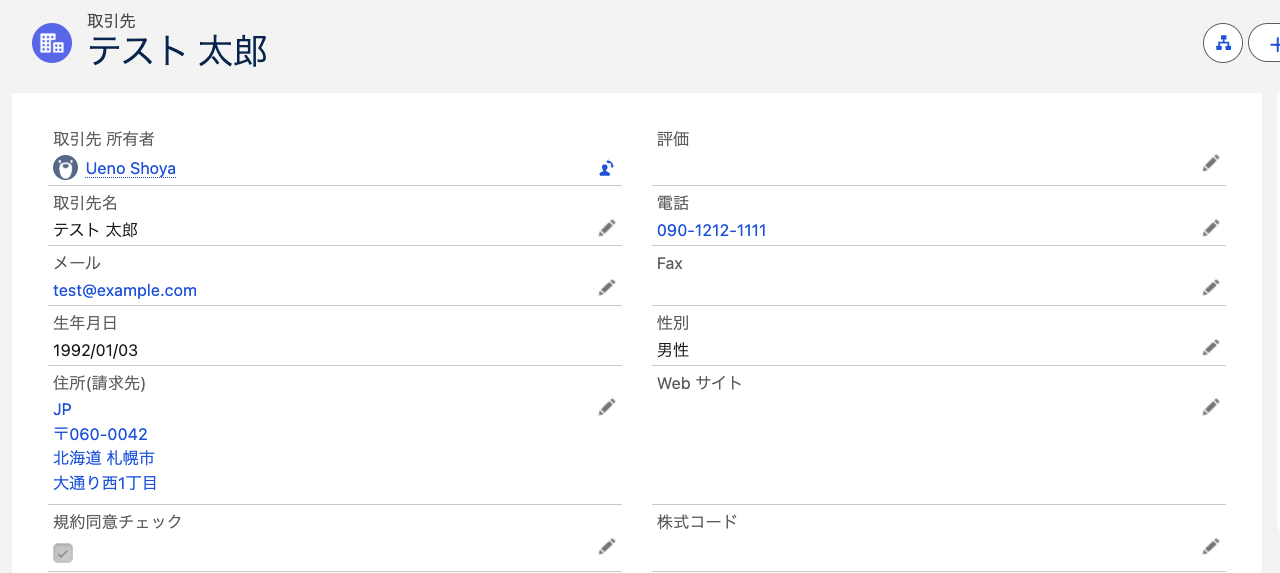Viewport: 1280px width, 573px height.
Task: Click Ueno Shoya's avatar icon
Action: [x=65, y=168]
